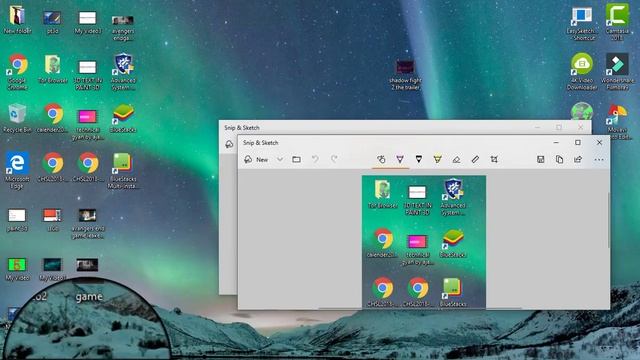Select the Google Chrome desktop shortcut

pos(18,71)
